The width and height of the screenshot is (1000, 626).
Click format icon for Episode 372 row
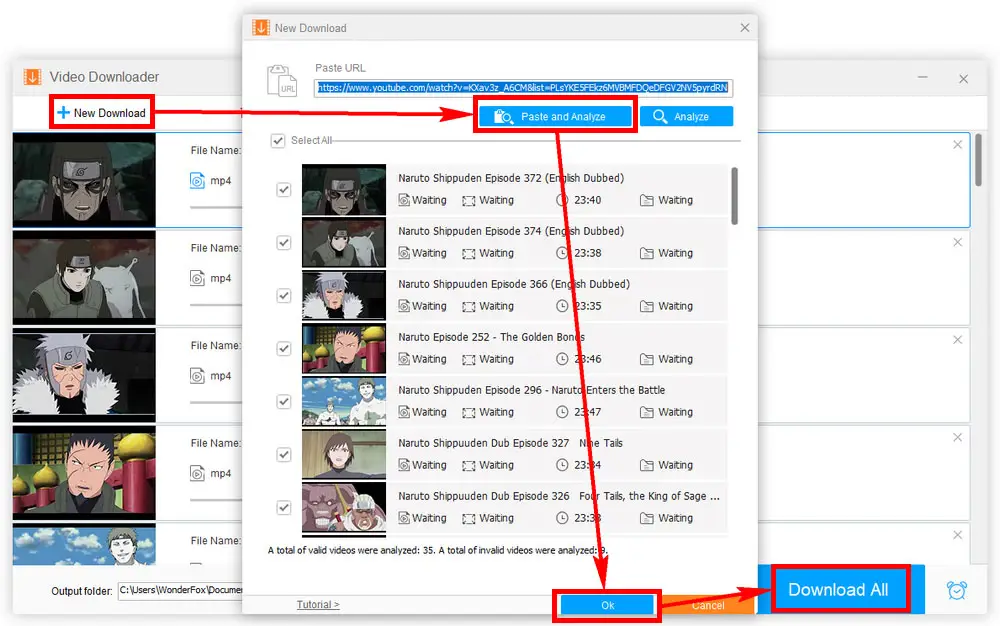point(404,200)
